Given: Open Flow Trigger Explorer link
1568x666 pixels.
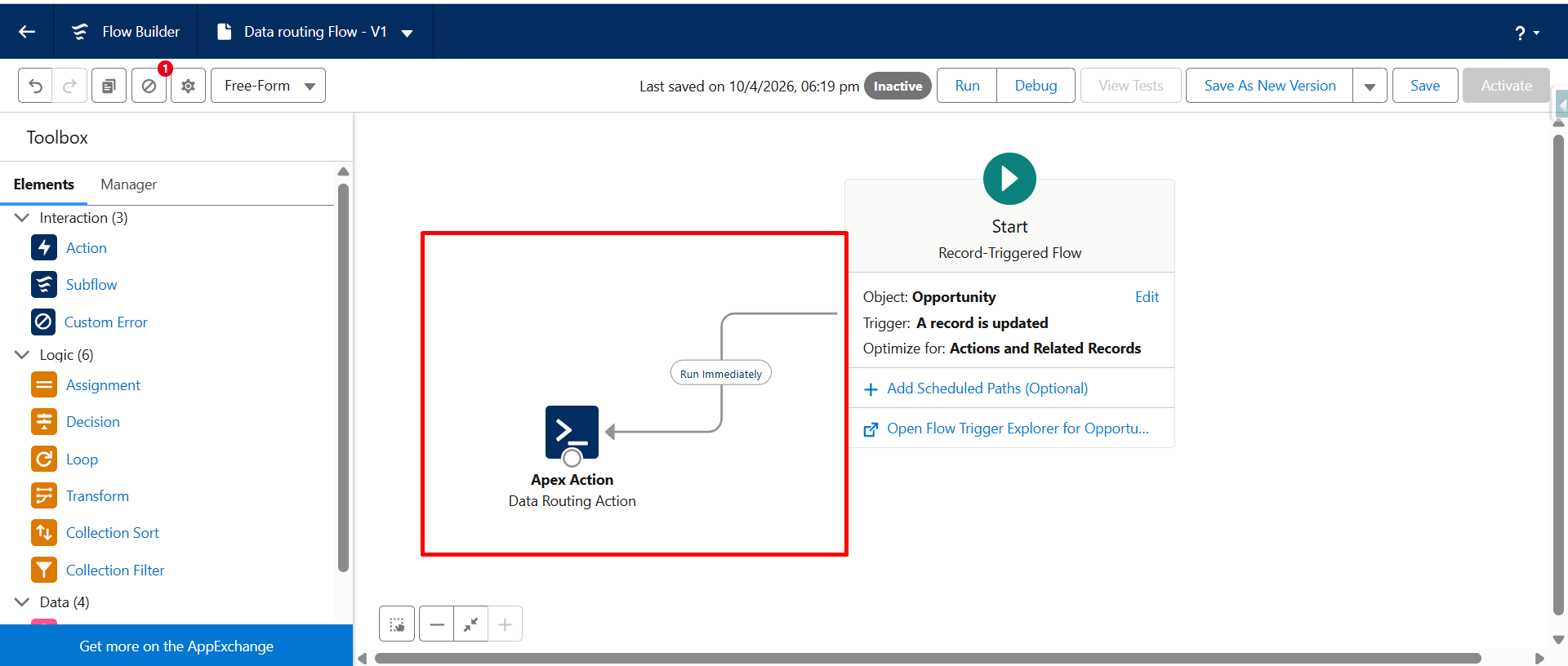Looking at the screenshot, I should [x=1018, y=428].
